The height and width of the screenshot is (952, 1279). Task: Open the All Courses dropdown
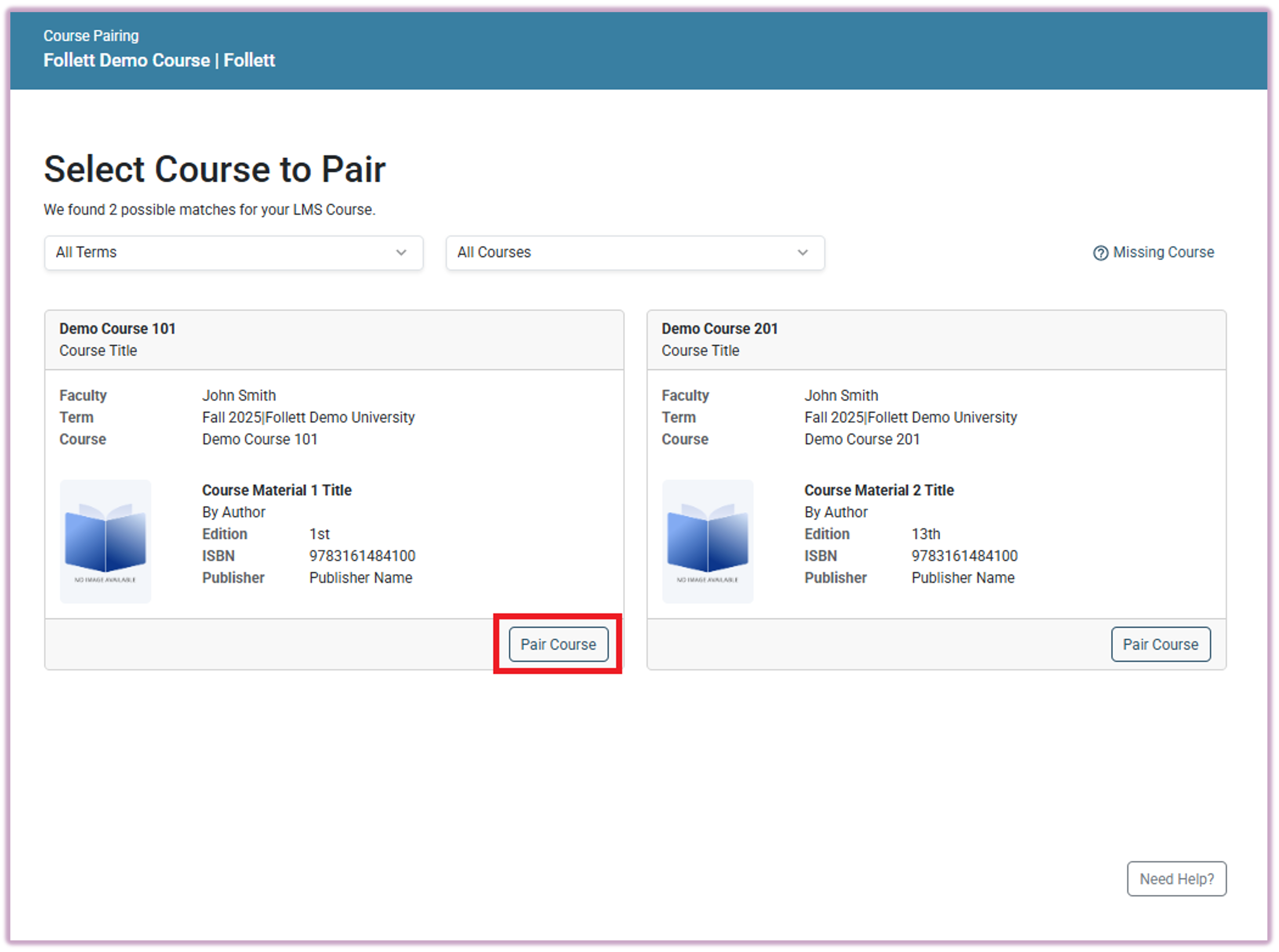(634, 253)
